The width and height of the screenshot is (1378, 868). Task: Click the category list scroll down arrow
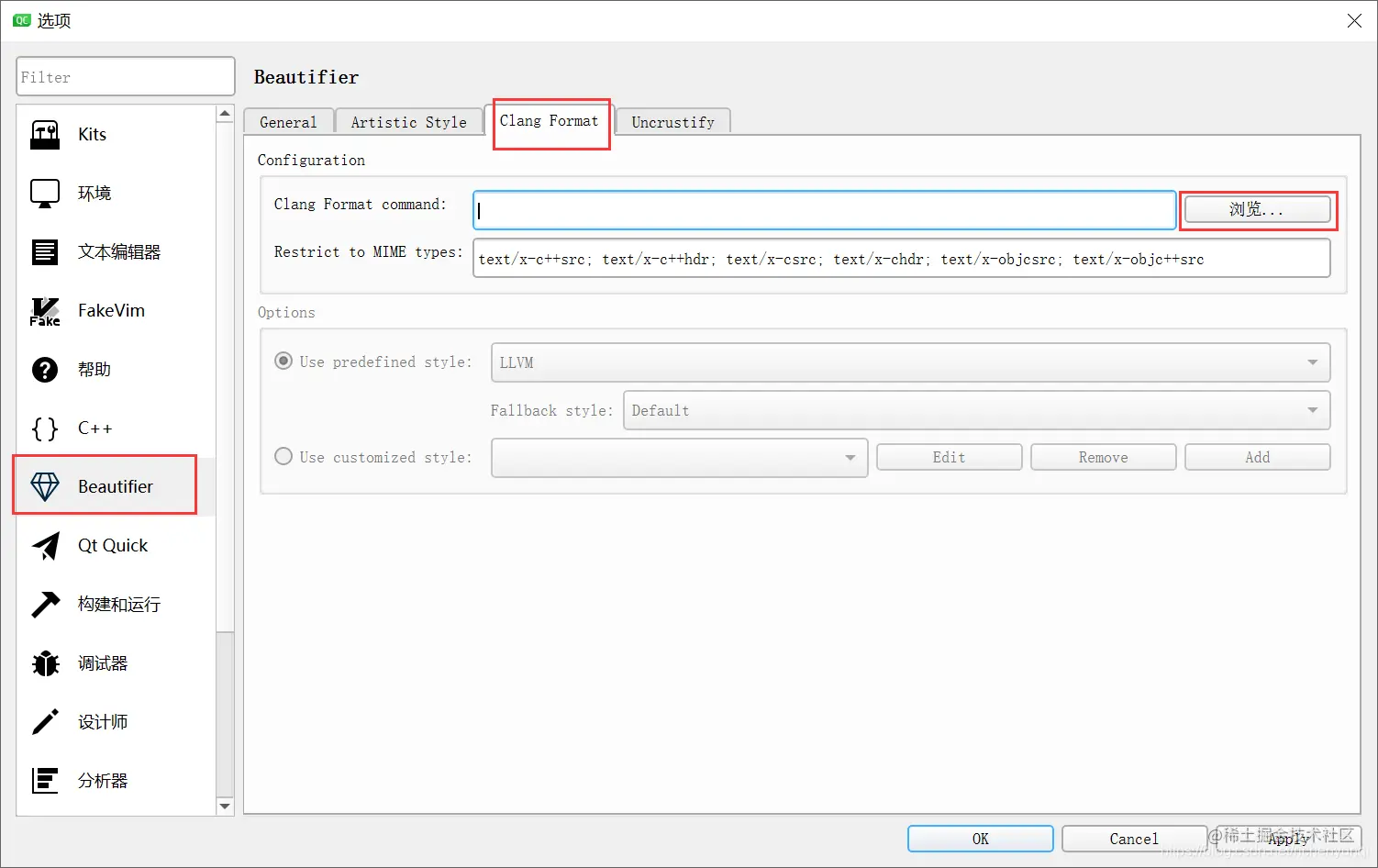225,807
